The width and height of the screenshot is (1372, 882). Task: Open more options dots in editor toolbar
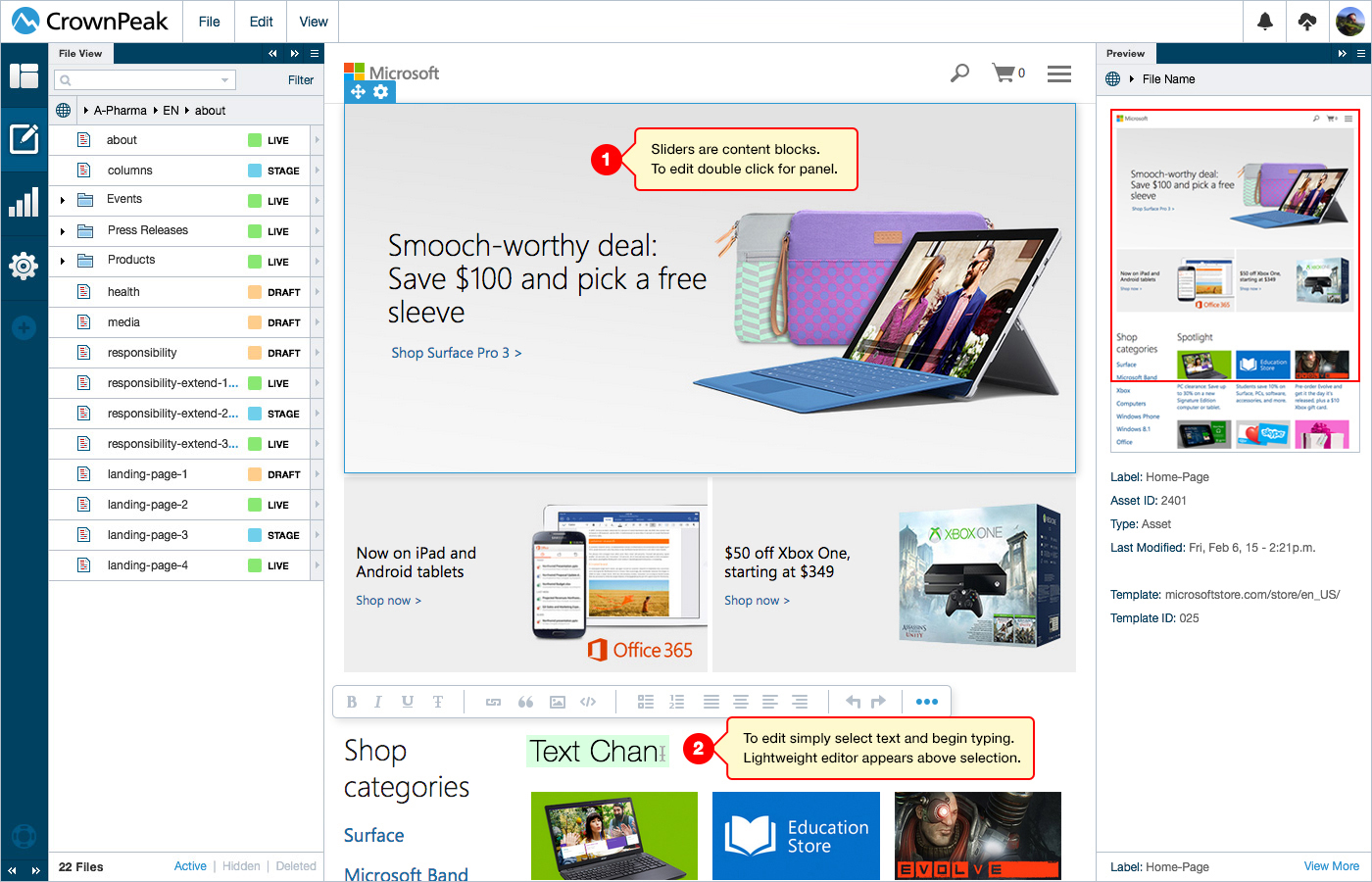927,702
